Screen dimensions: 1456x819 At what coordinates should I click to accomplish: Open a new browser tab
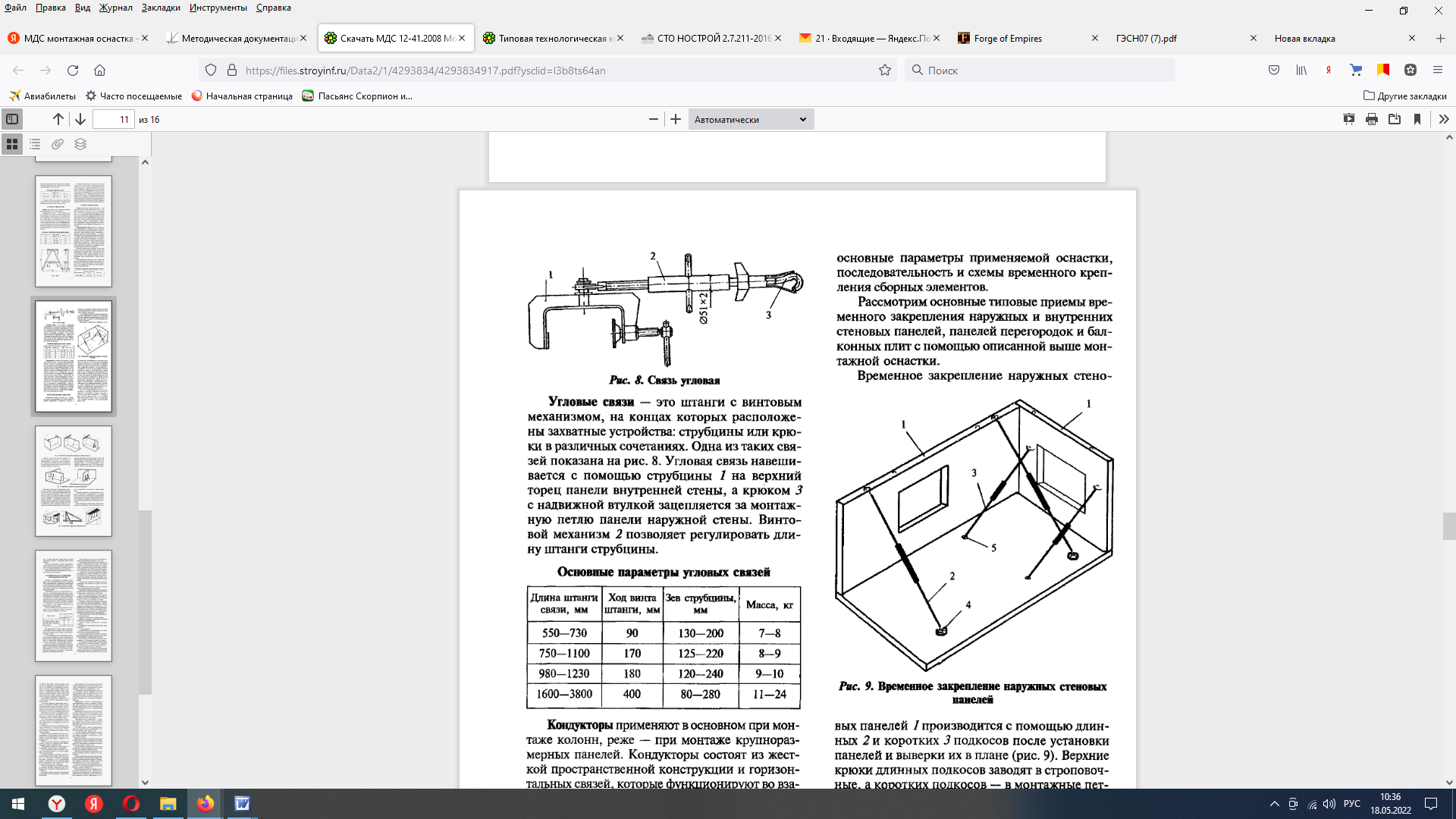[x=1440, y=38]
